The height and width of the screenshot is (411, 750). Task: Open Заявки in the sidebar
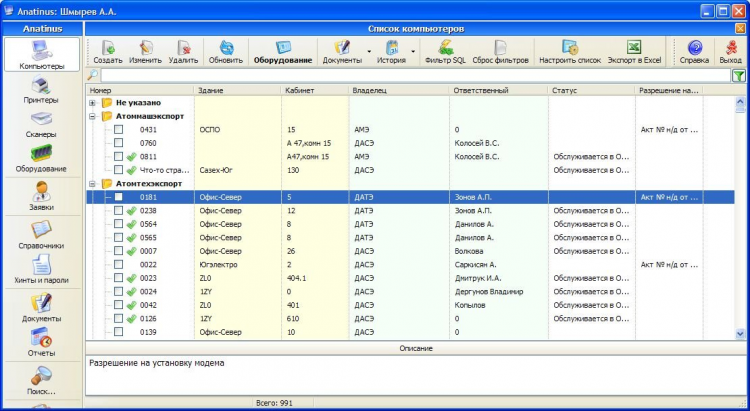click(x=41, y=195)
